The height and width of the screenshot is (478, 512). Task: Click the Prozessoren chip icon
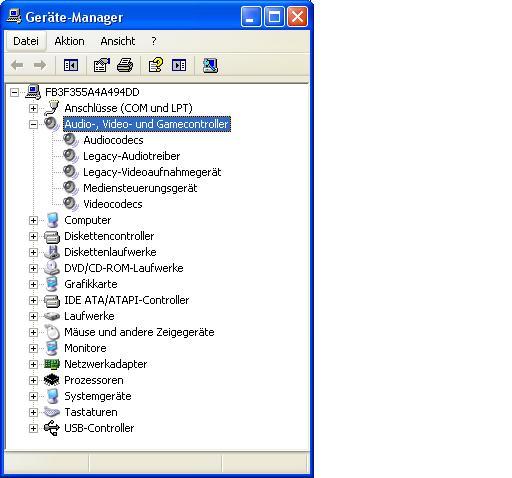click(x=52, y=380)
